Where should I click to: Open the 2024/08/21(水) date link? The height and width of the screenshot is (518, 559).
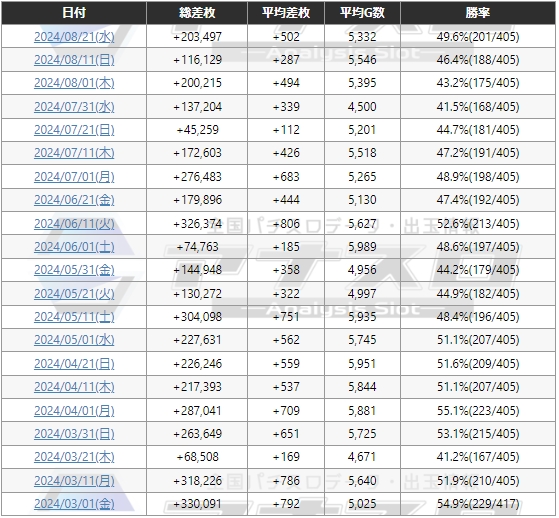(x=74, y=36)
